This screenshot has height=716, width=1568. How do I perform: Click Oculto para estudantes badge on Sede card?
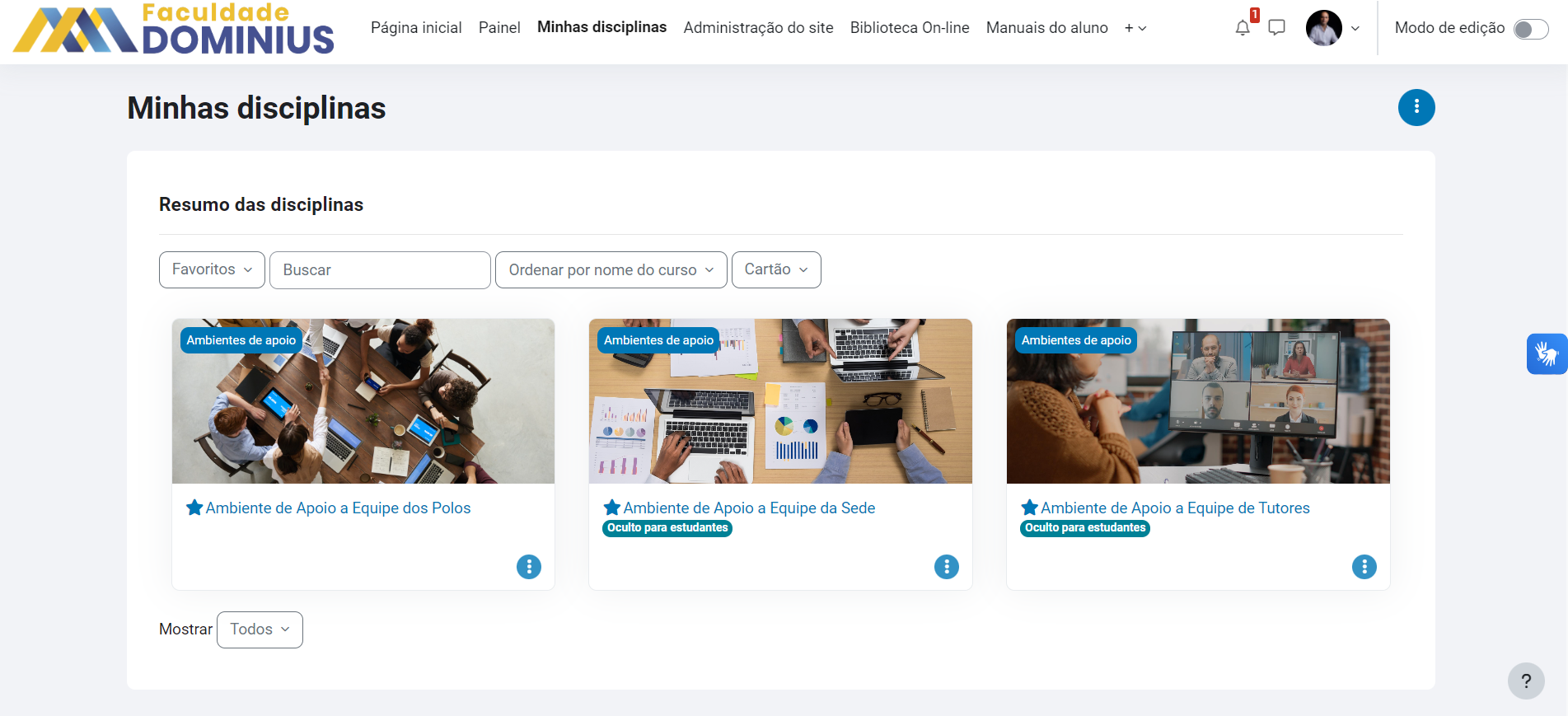667,528
